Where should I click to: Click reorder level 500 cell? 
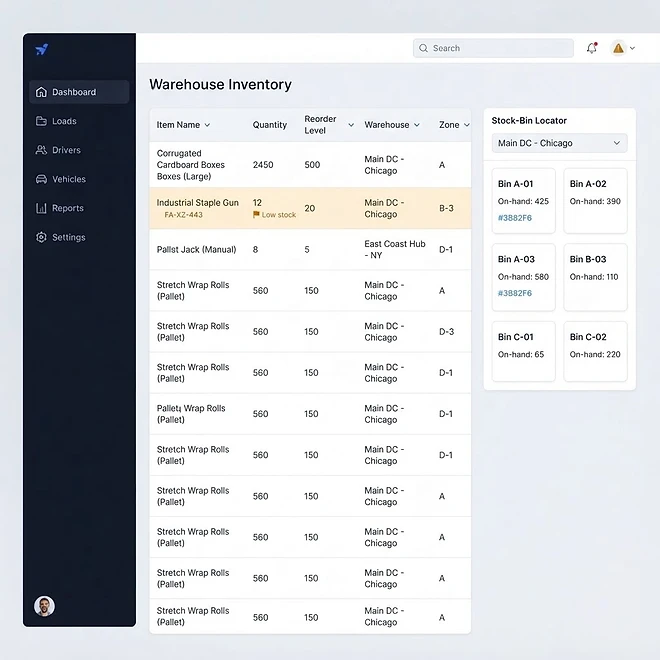pos(312,165)
